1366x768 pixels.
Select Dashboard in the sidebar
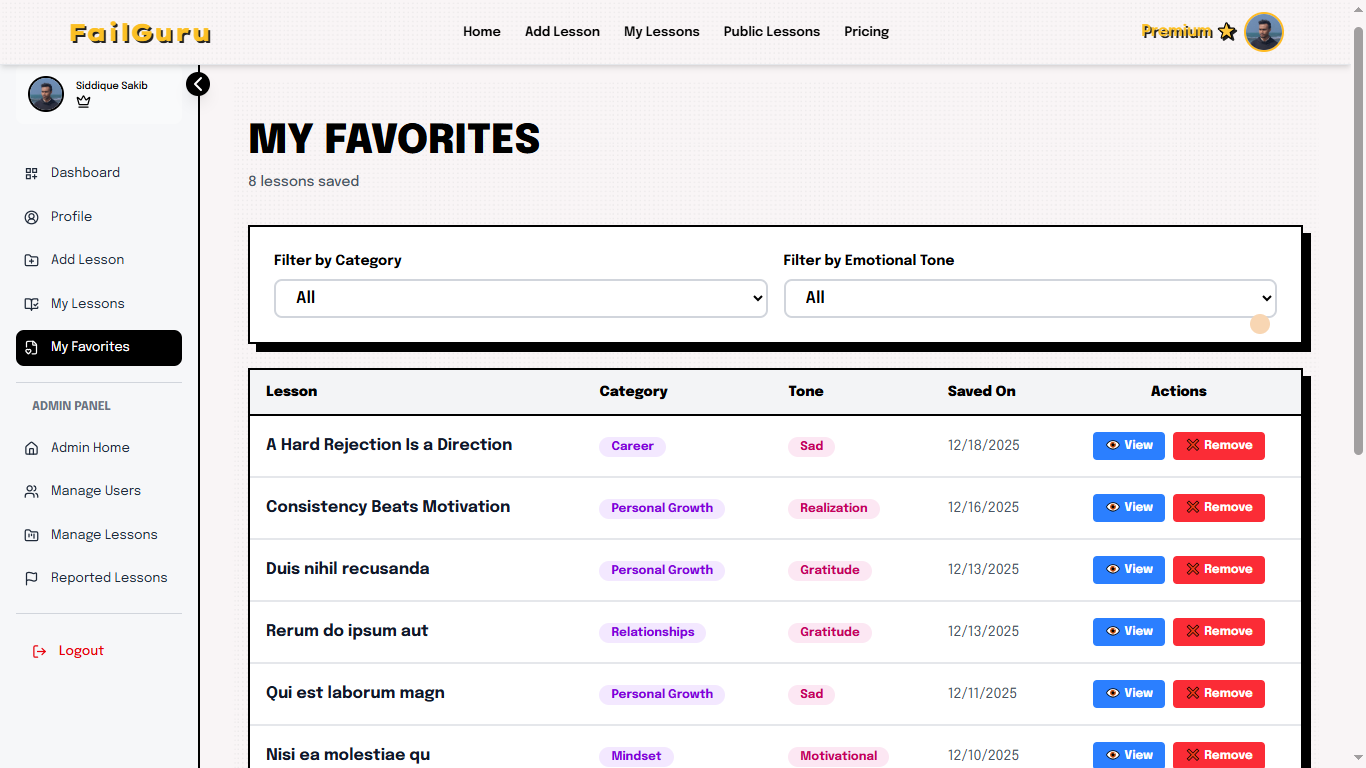coord(99,173)
